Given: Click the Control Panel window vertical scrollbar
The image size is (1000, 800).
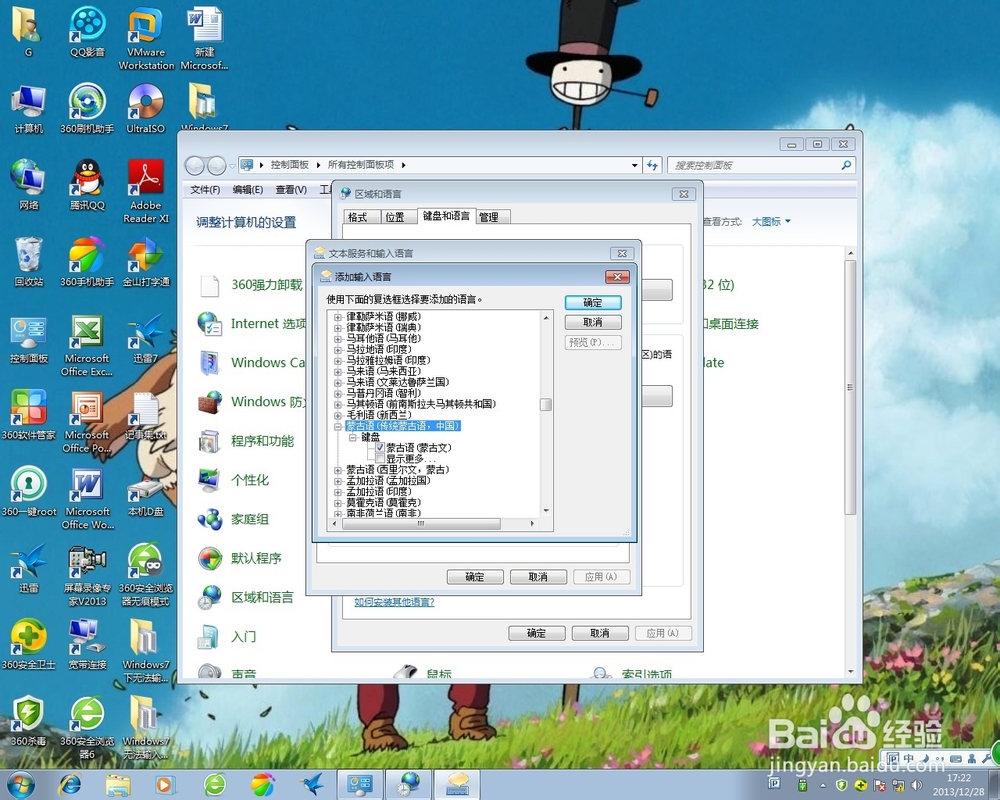Looking at the screenshot, I should click(x=850, y=387).
